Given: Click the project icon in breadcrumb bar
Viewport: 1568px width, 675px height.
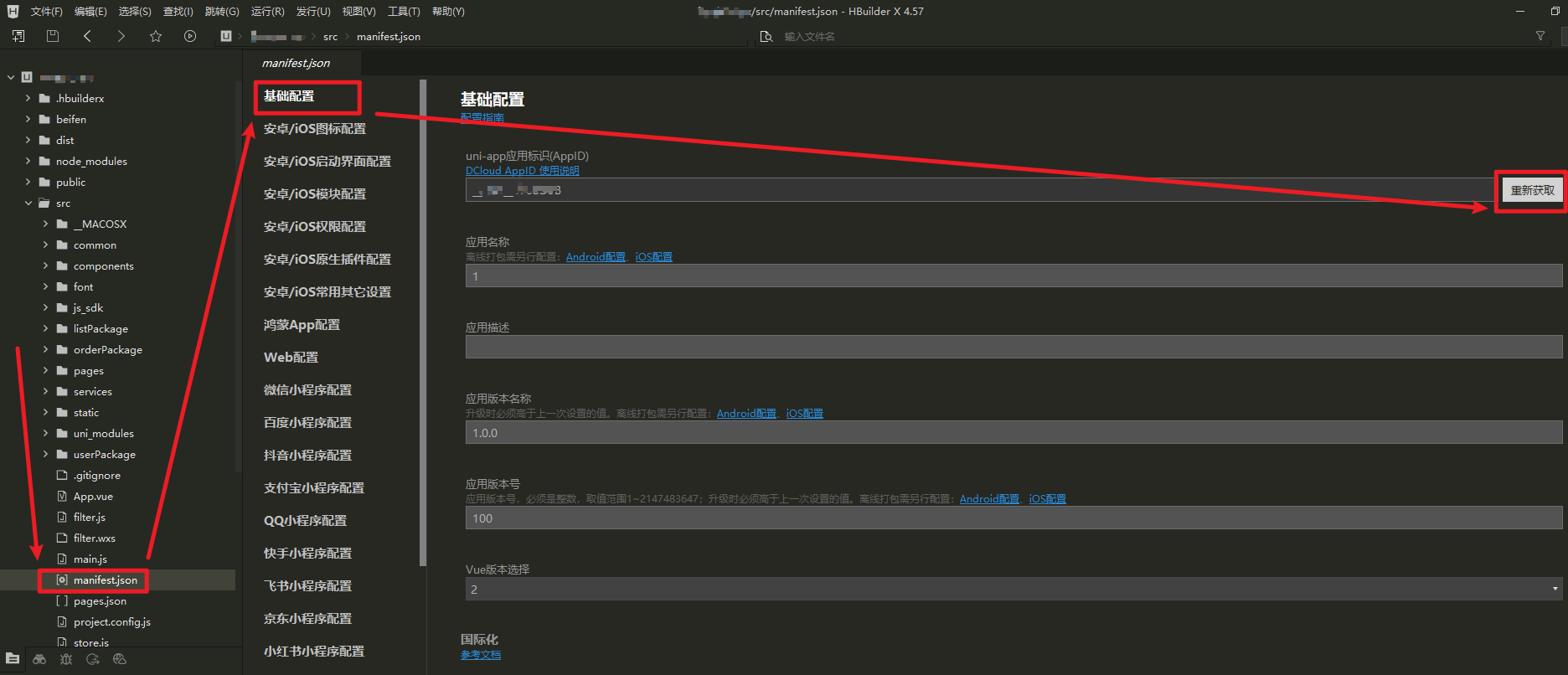Looking at the screenshot, I should pyautogui.click(x=226, y=36).
